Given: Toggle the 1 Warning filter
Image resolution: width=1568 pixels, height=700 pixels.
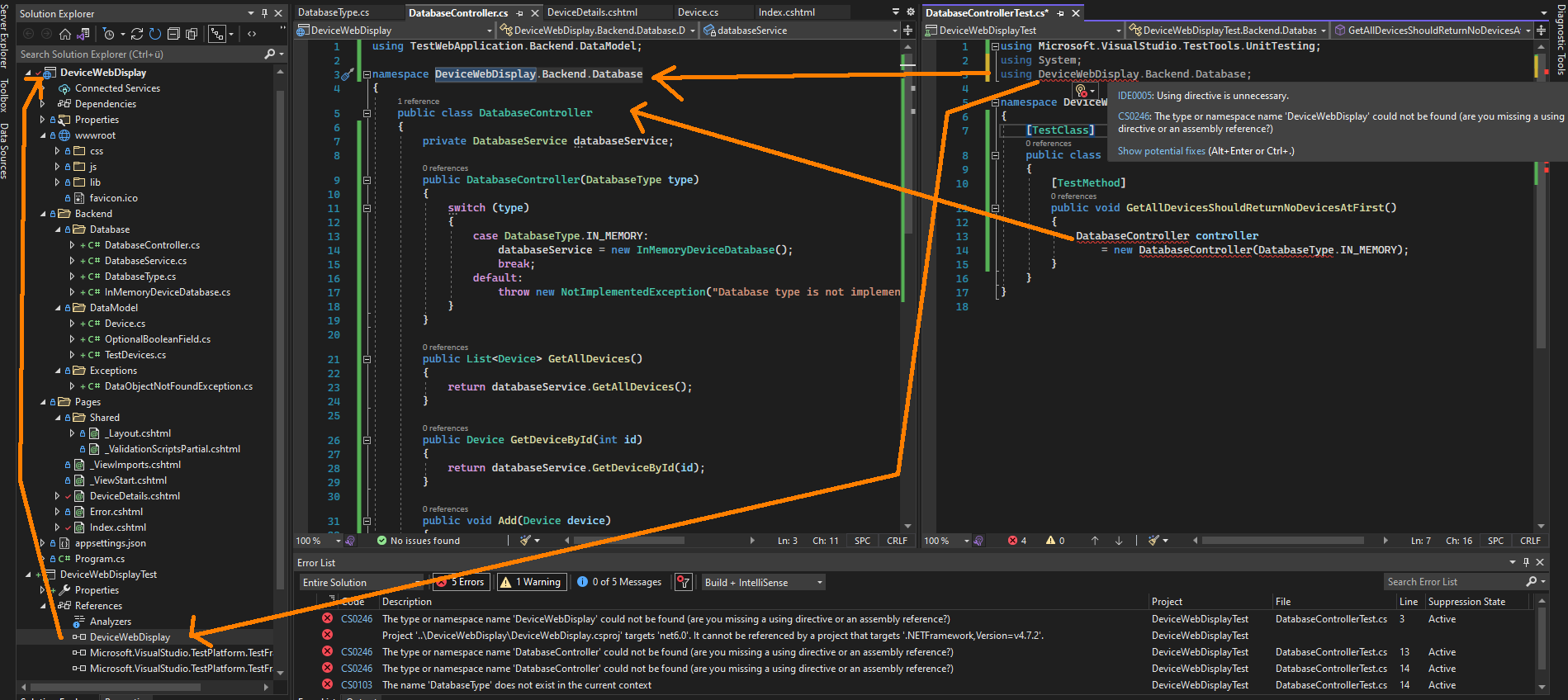Looking at the screenshot, I should click(x=531, y=582).
